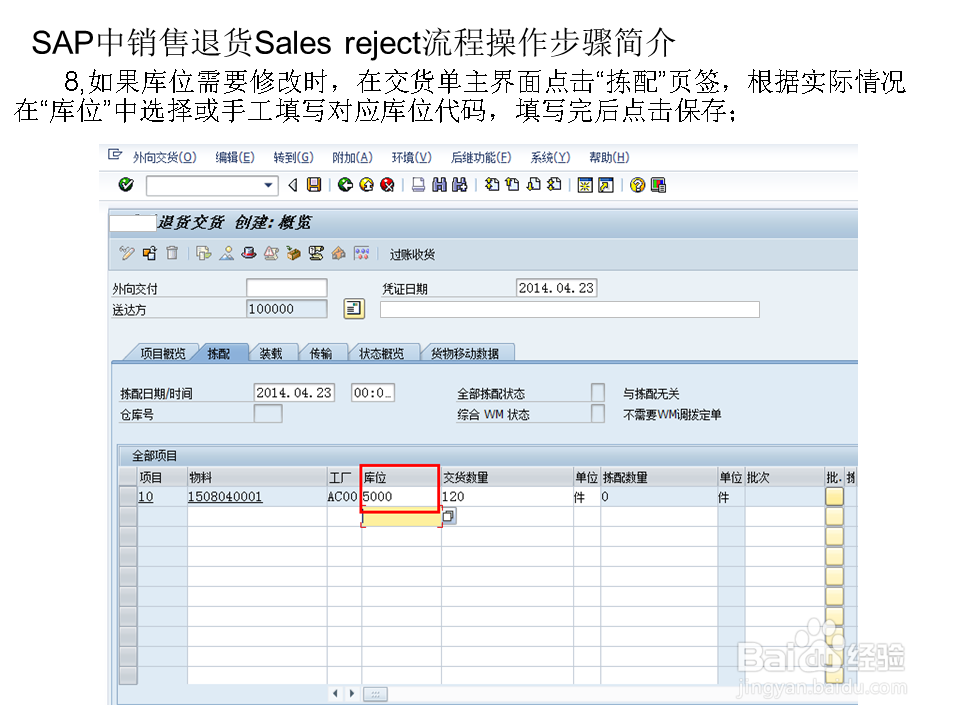
Task: Switch to the 项目概览 tab
Action: (x=162, y=353)
